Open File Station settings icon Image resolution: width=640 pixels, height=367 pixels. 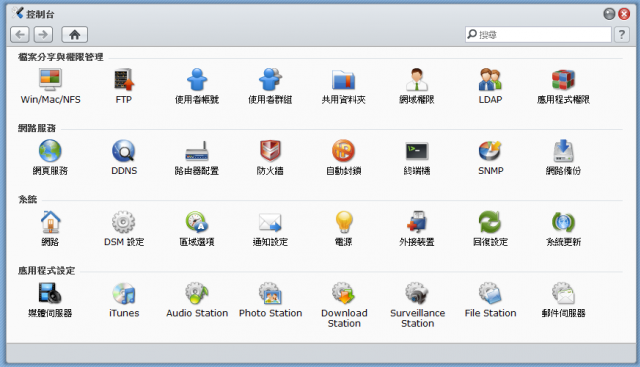(490, 293)
